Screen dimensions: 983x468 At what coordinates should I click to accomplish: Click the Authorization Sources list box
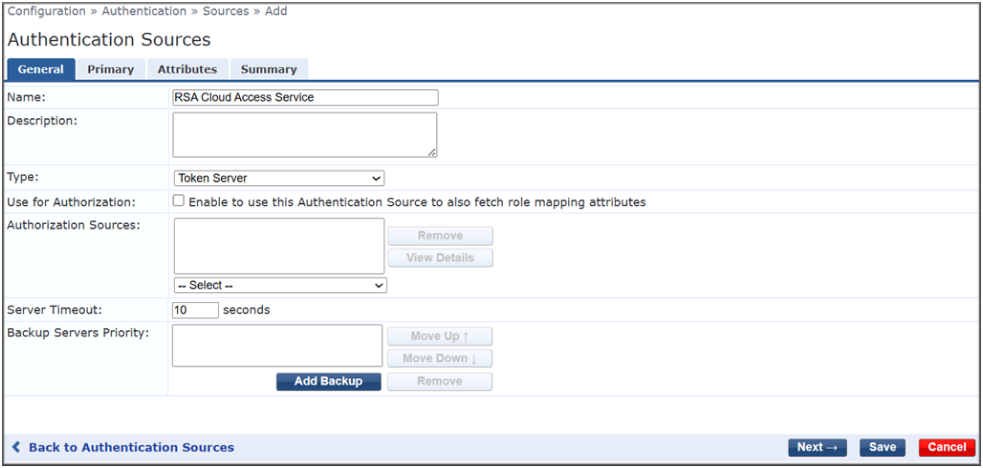(279, 246)
